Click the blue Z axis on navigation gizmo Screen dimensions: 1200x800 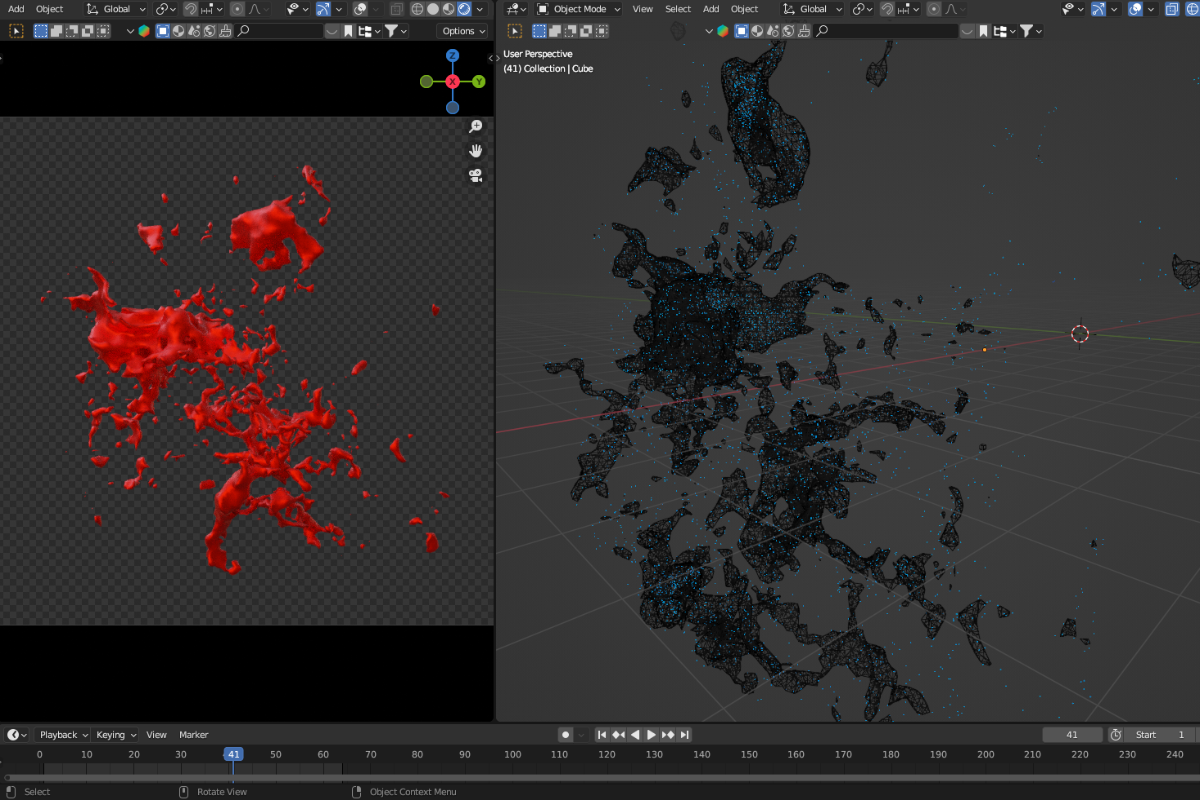452,57
